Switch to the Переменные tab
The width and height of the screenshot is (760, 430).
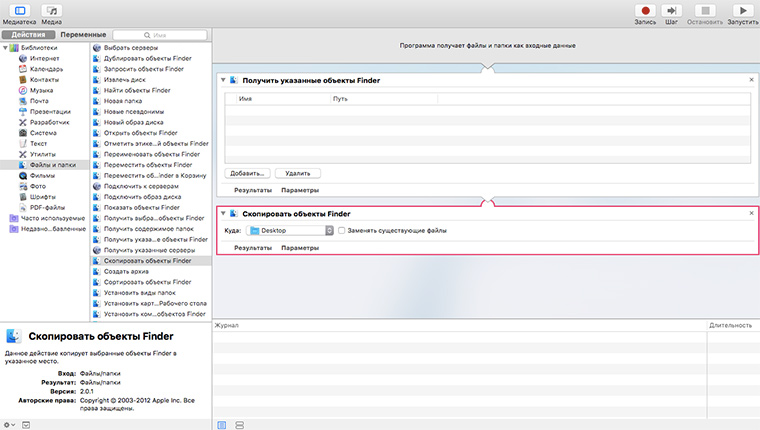click(x=83, y=35)
